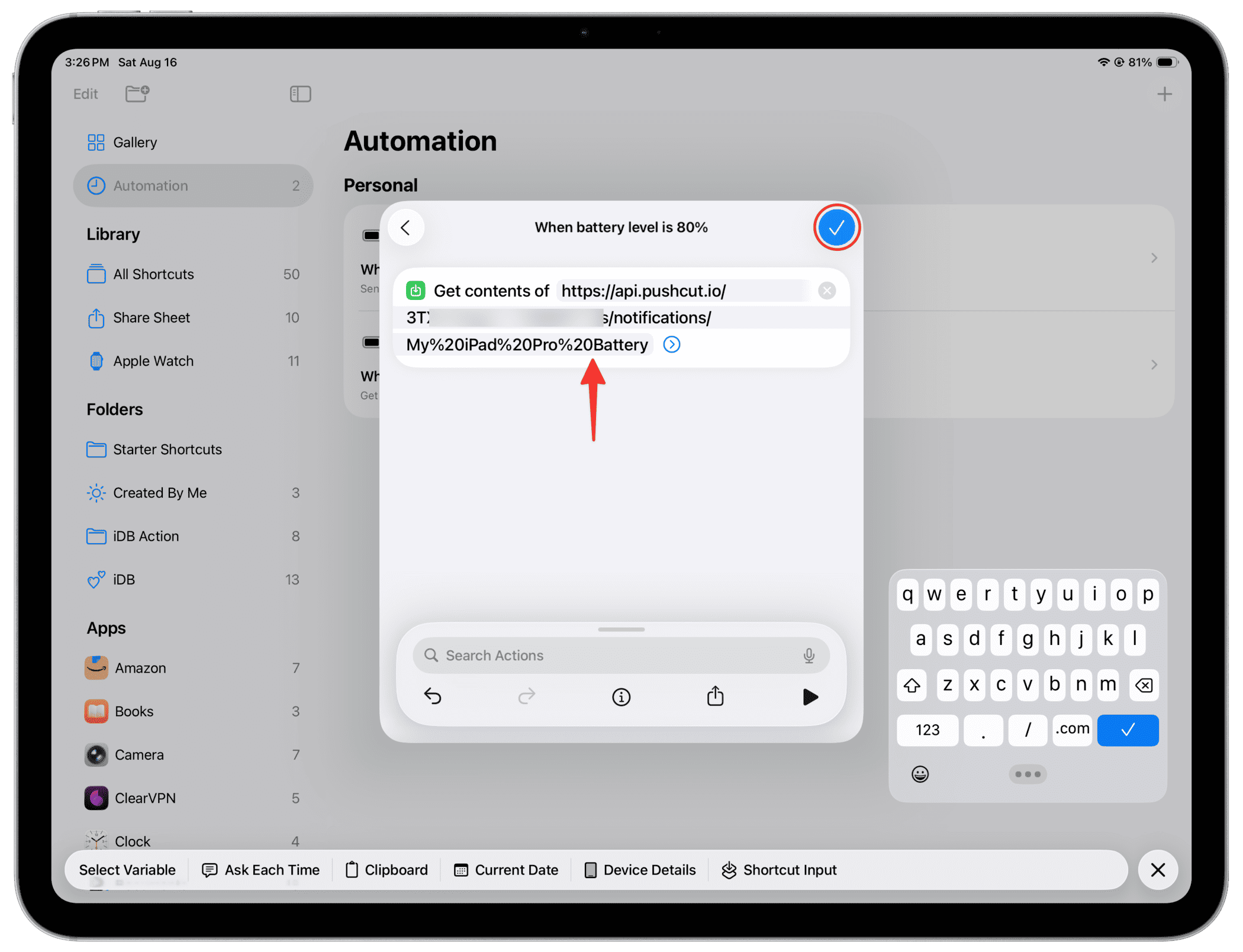
Task: Tap the m key
Action: pos(1107,685)
